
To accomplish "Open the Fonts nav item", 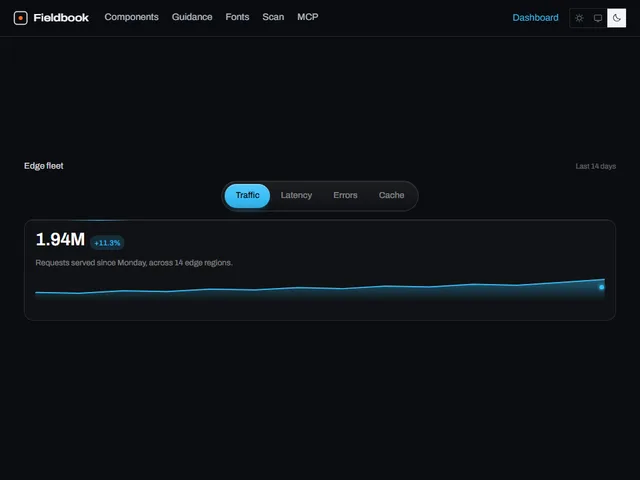I will [237, 17].
